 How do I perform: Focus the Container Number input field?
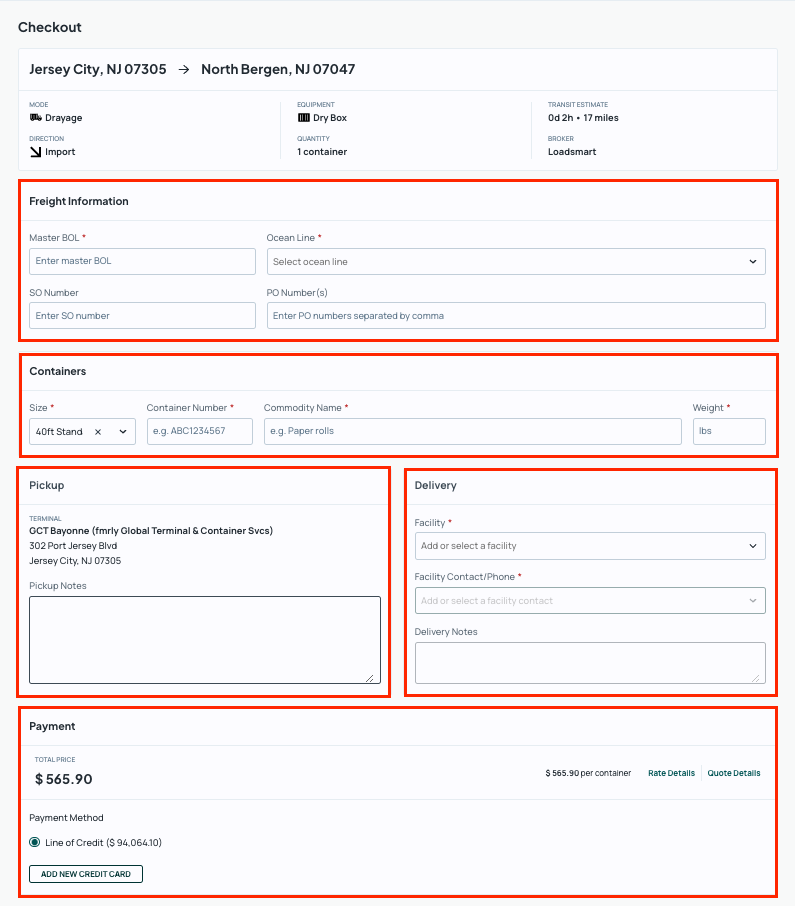[x=199, y=431]
